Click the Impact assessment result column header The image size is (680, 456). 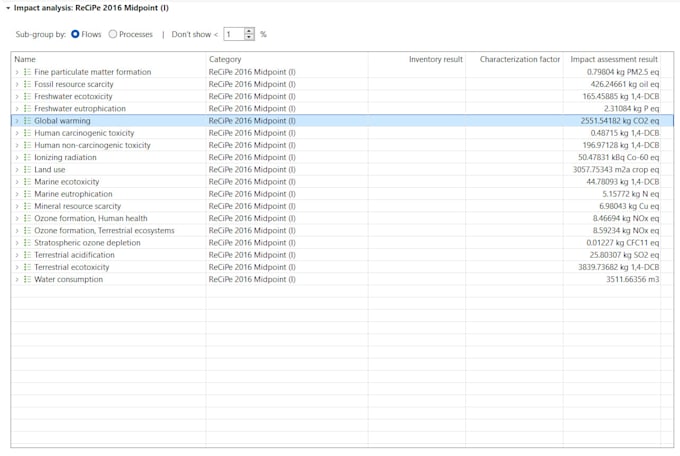[x=613, y=59]
